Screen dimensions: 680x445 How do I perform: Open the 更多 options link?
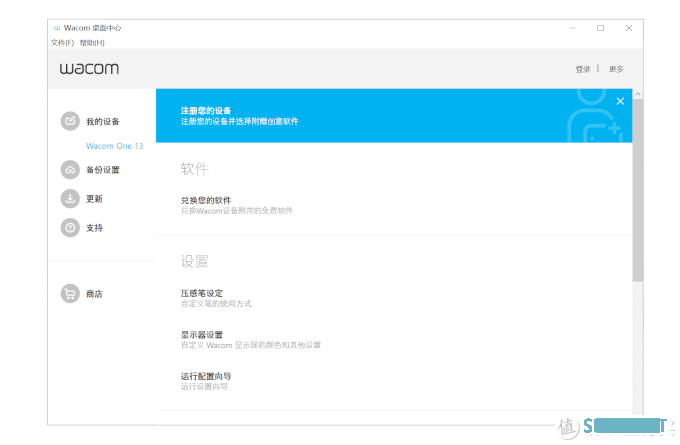(616, 69)
